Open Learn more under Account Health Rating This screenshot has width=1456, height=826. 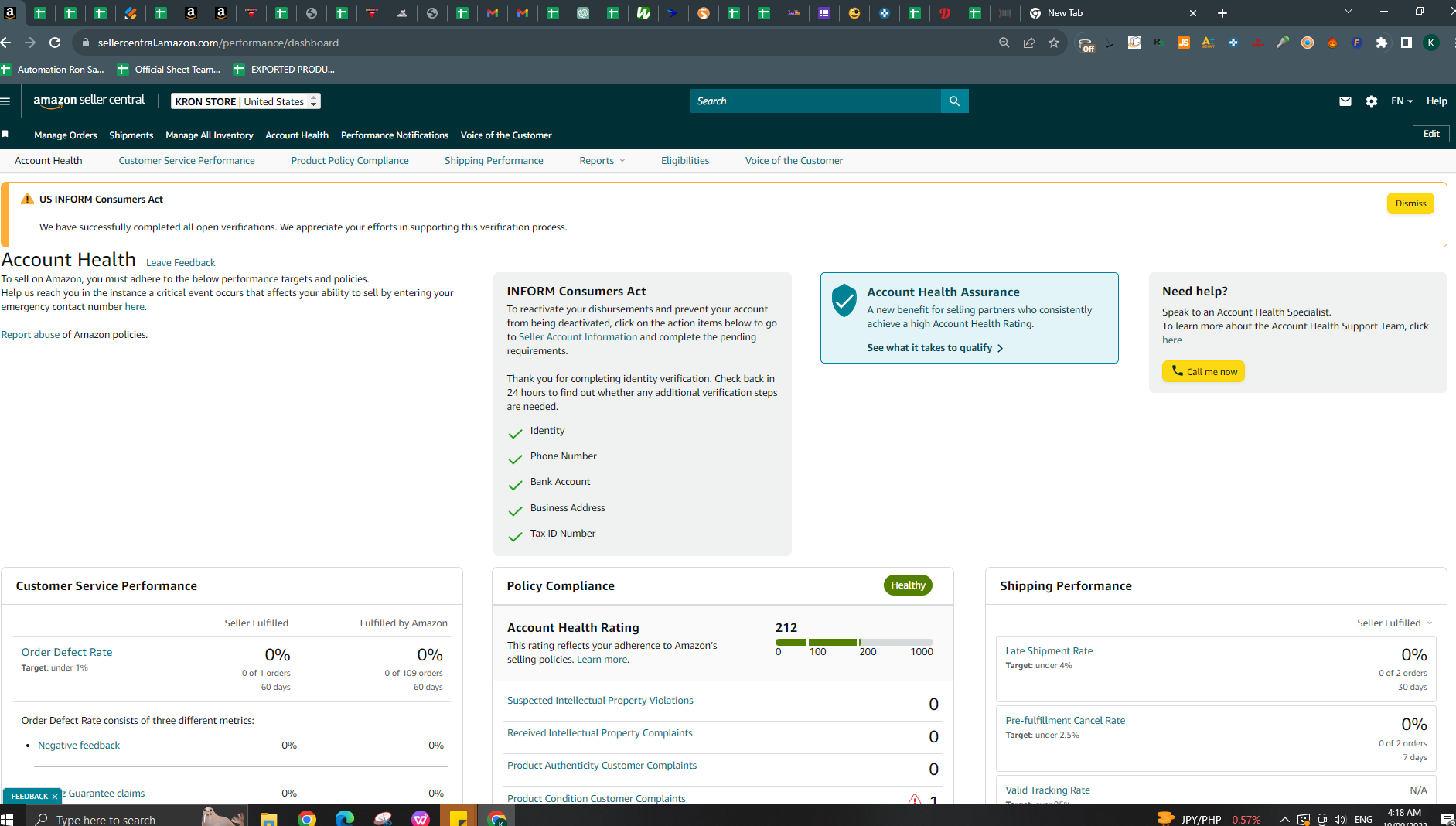[602, 660]
